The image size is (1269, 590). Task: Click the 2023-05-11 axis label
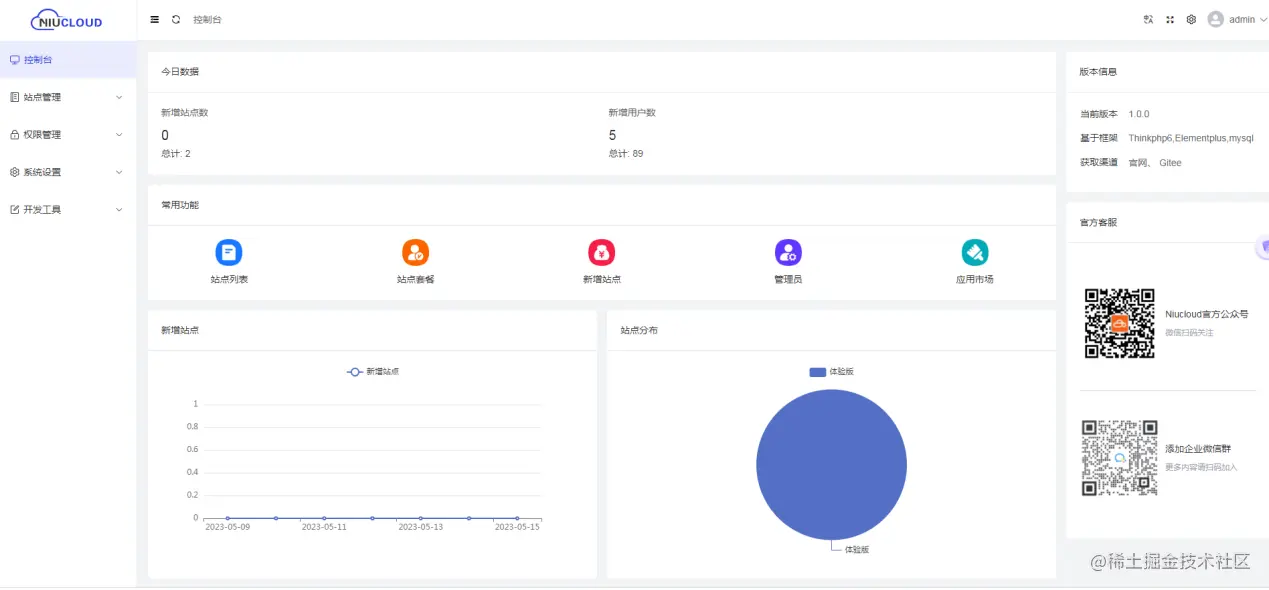[324, 527]
